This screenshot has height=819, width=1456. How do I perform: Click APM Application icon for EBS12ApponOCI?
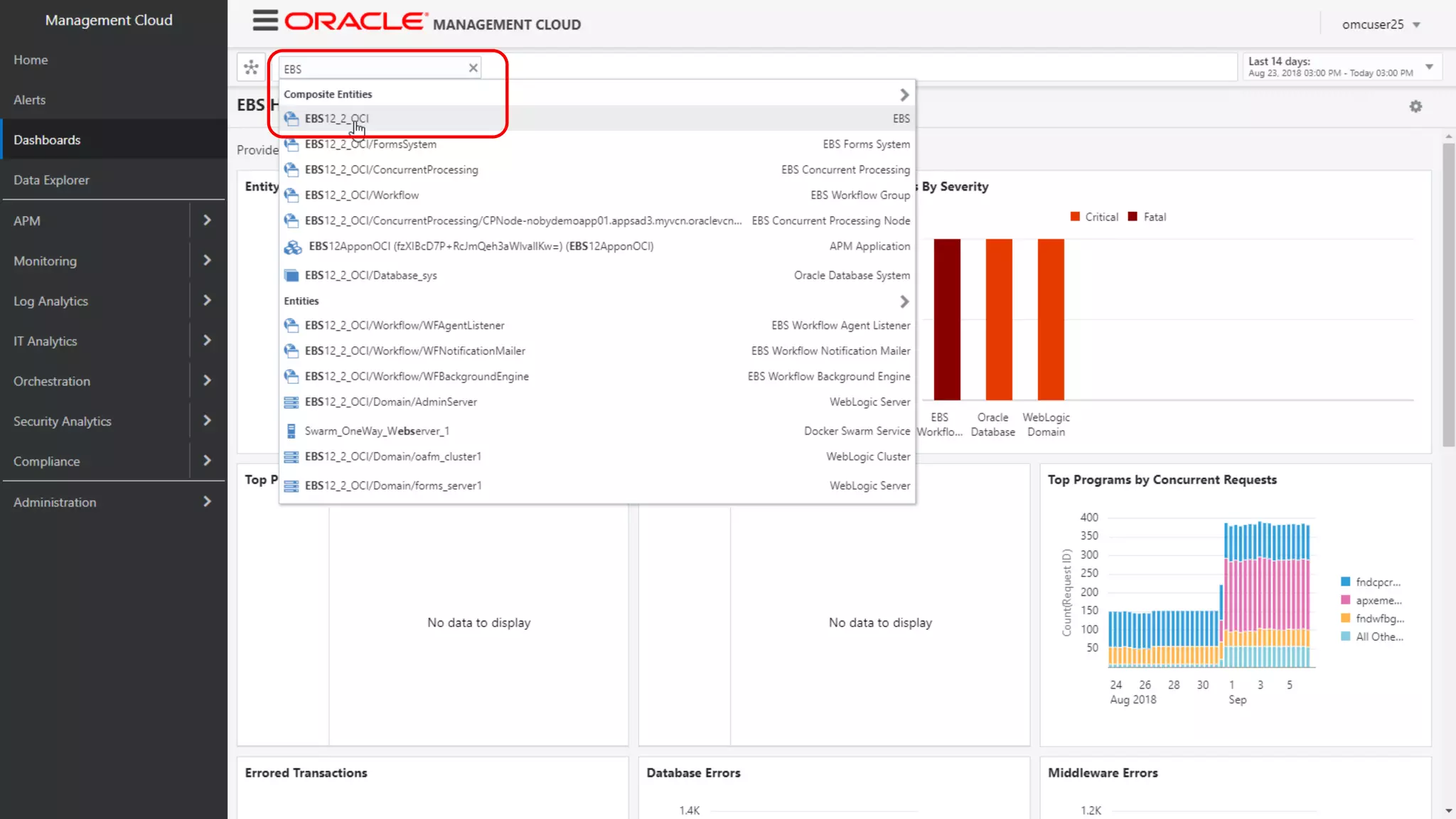[x=293, y=247]
